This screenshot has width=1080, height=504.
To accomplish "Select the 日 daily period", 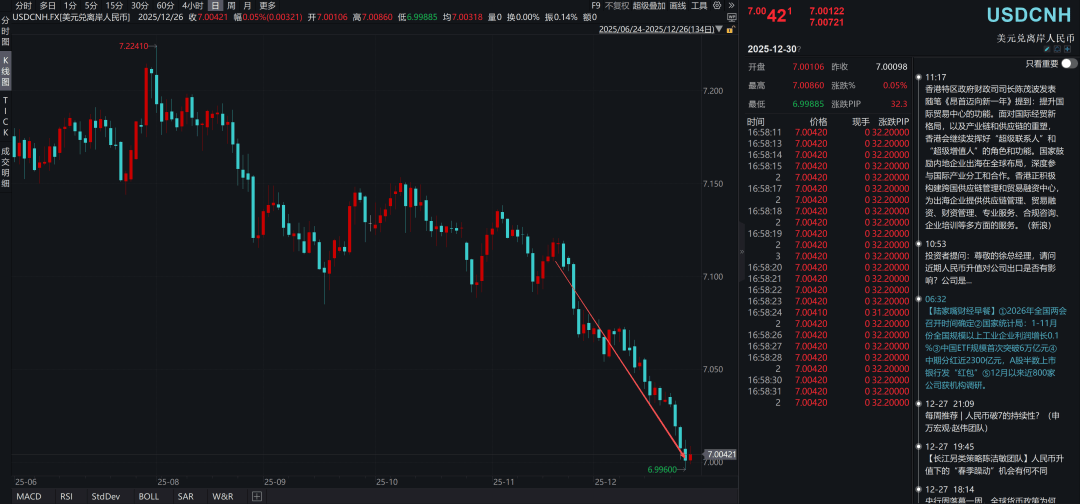I will (x=215, y=6).
